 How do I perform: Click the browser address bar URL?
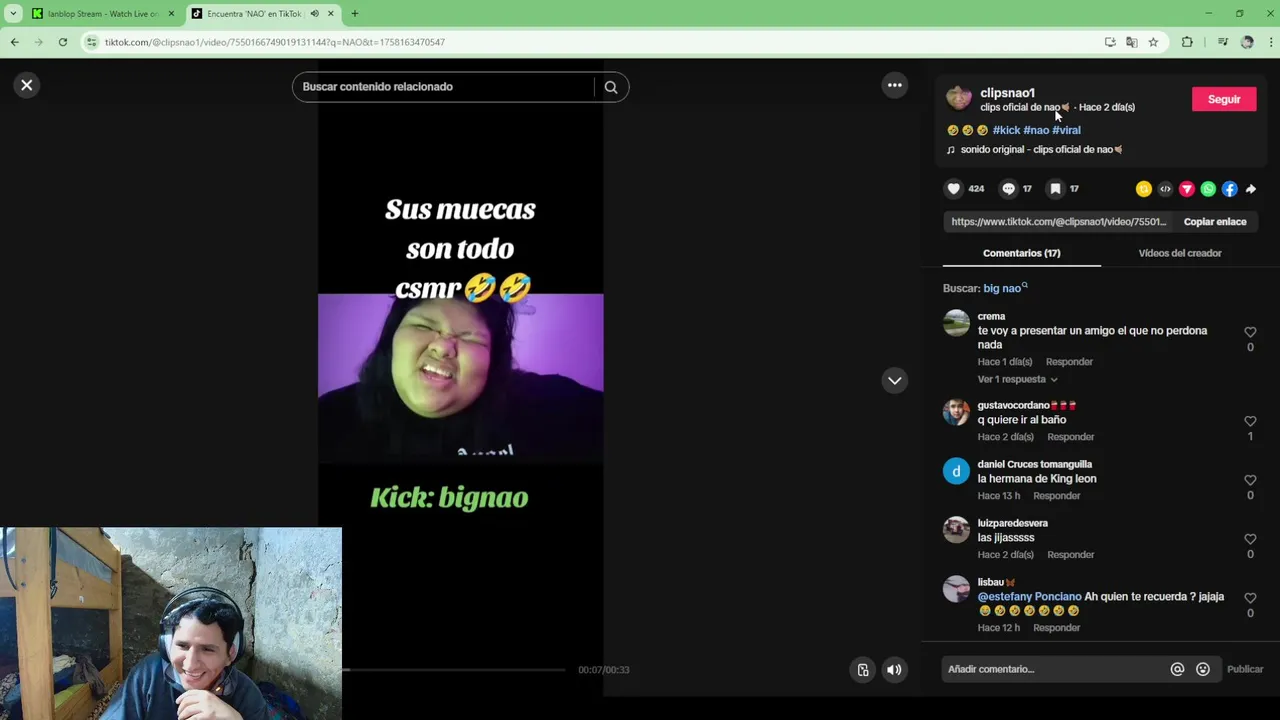point(275,42)
